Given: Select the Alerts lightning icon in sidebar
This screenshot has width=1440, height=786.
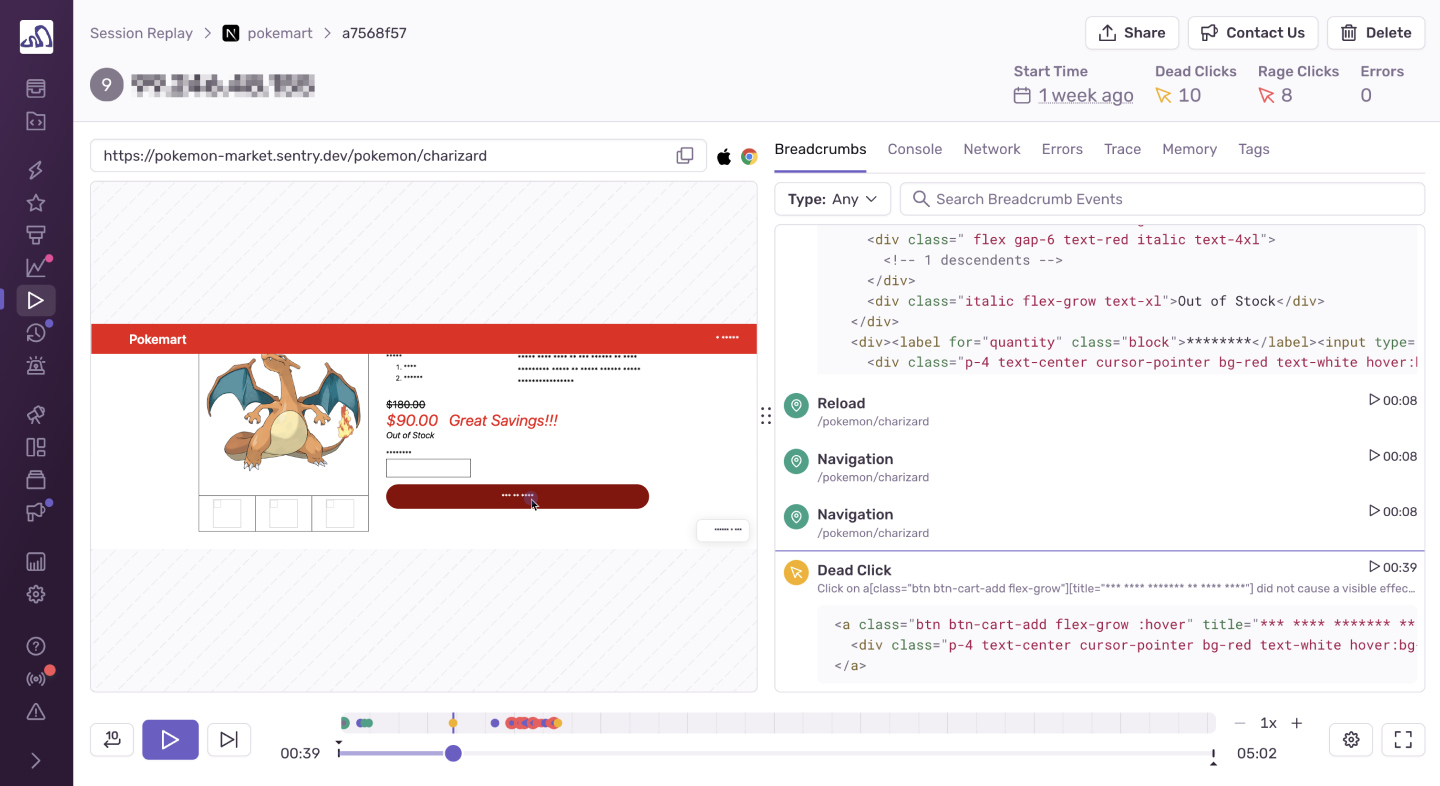Looking at the screenshot, I should (36, 170).
